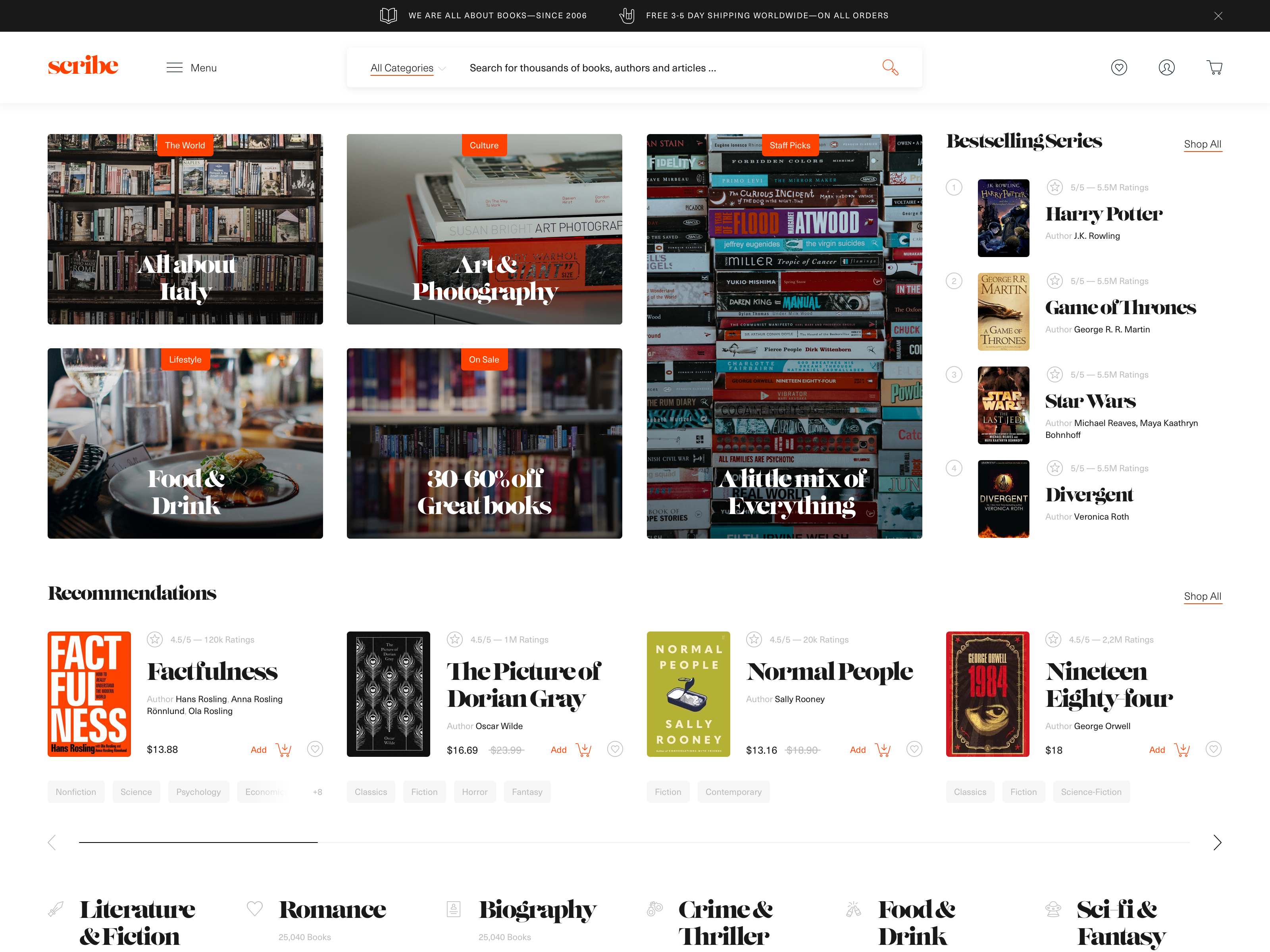Toggle wishlist heart for Dorian Gray
Image resolution: width=1270 pixels, height=952 pixels.
click(615, 749)
